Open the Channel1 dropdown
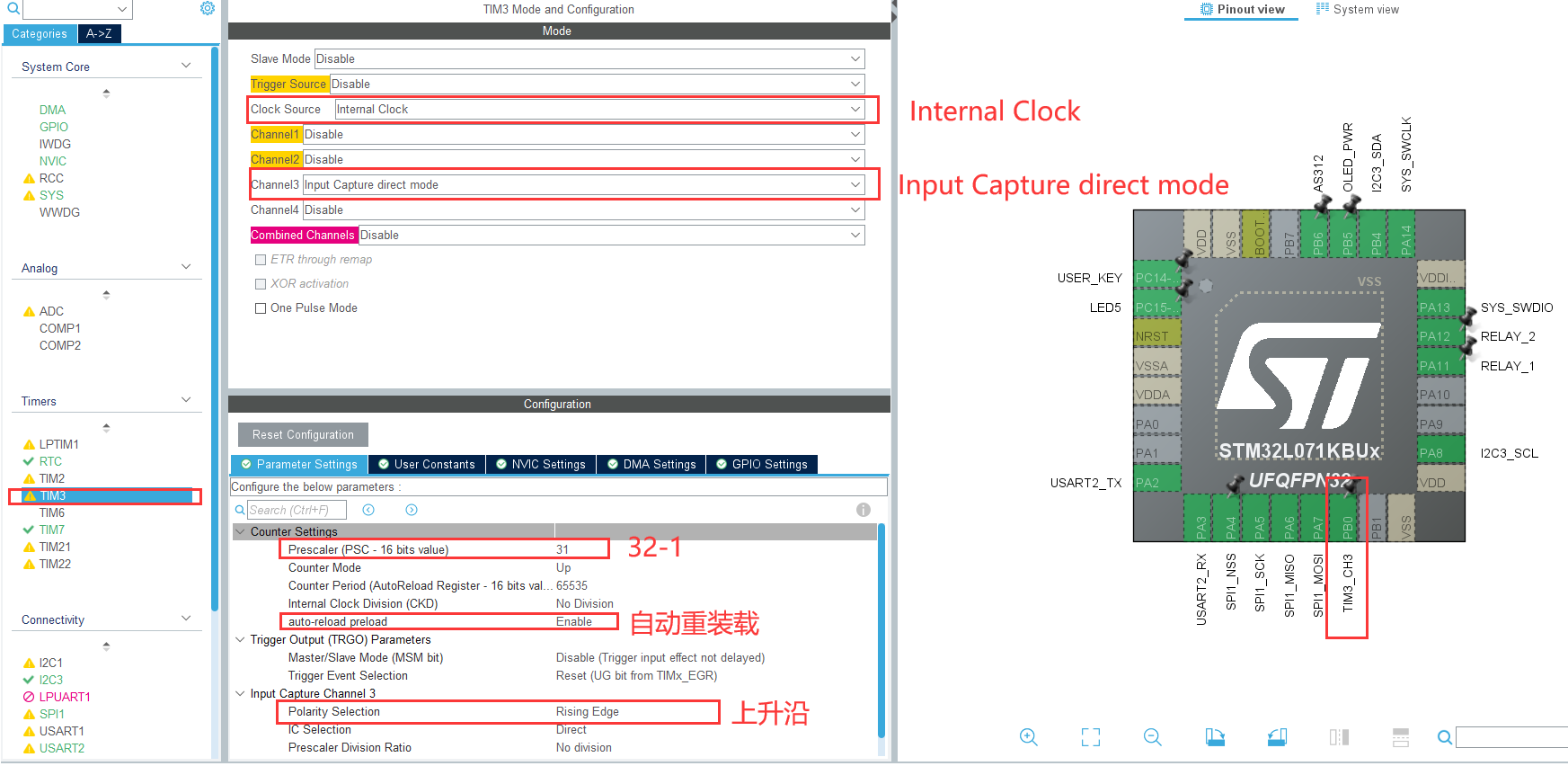 (583, 134)
